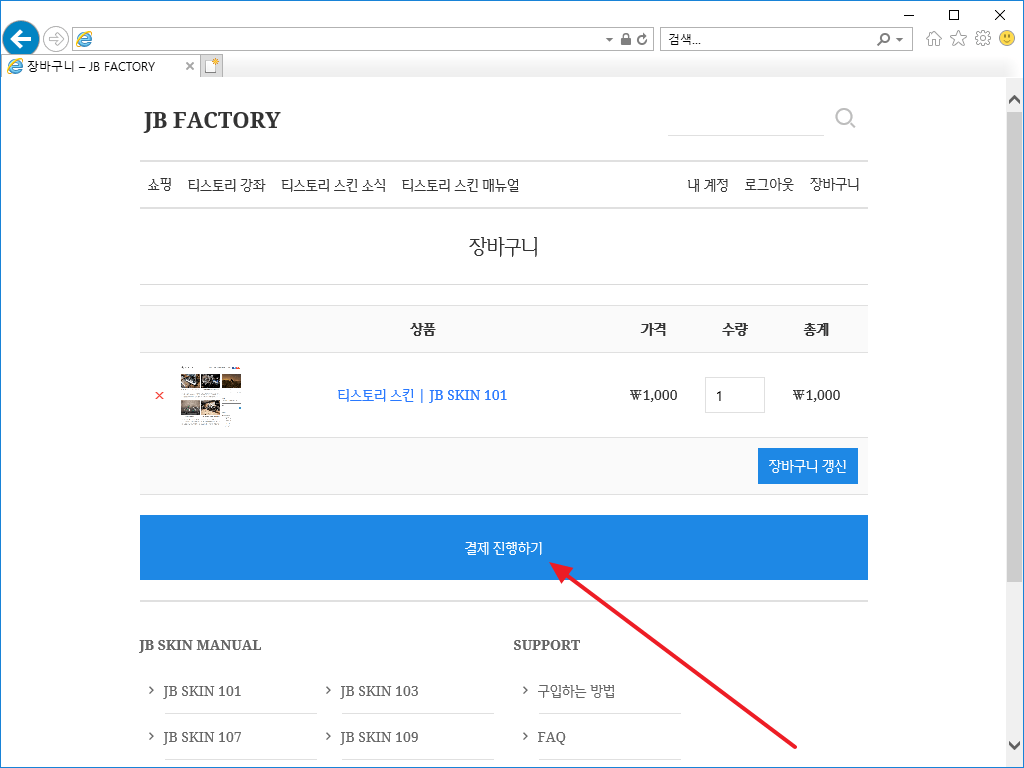The image size is (1024, 768).
Task: Click the JB SKIN MANUAL footer heading
Action: [200, 645]
